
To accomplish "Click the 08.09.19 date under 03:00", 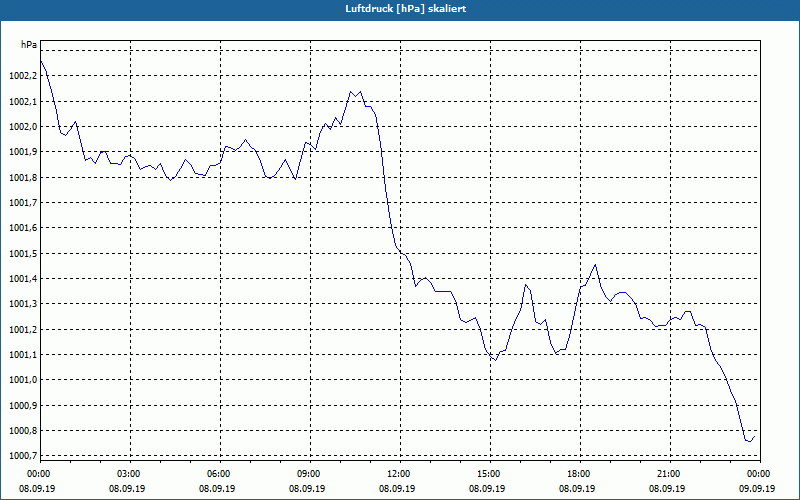I will pyautogui.click(x=127, y=488).
